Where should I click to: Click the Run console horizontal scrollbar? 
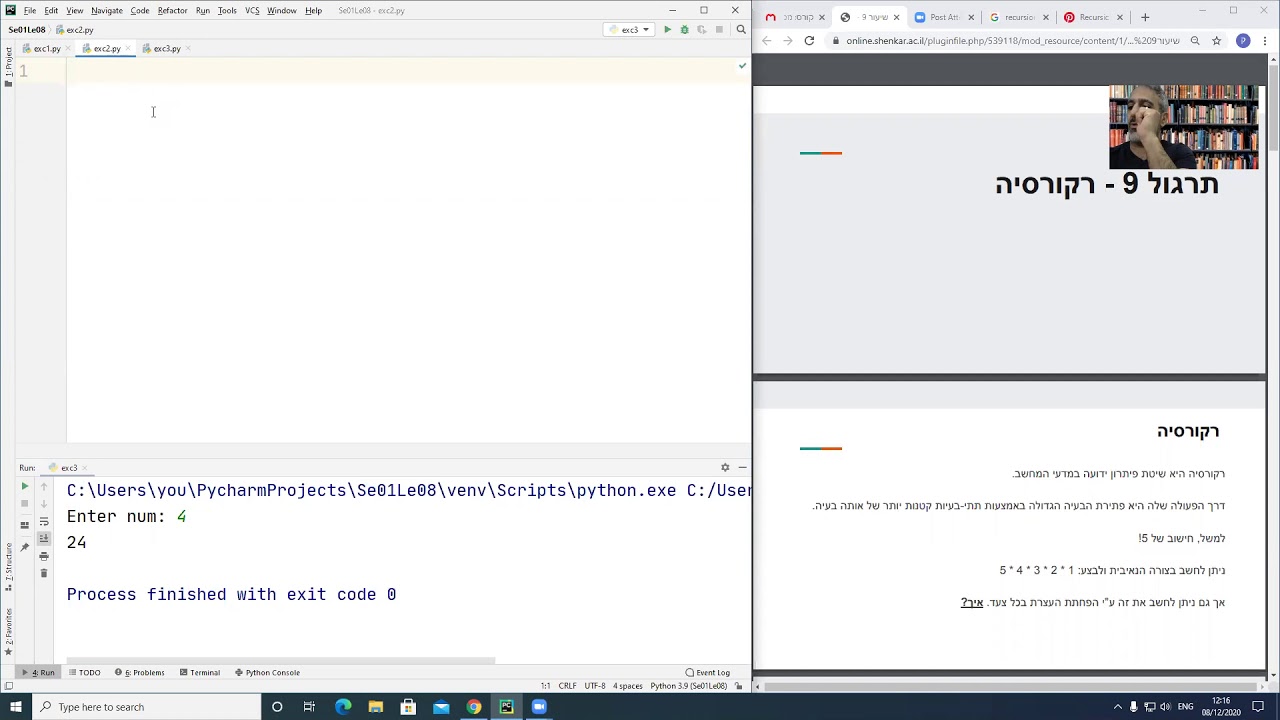tap(281, 661)
